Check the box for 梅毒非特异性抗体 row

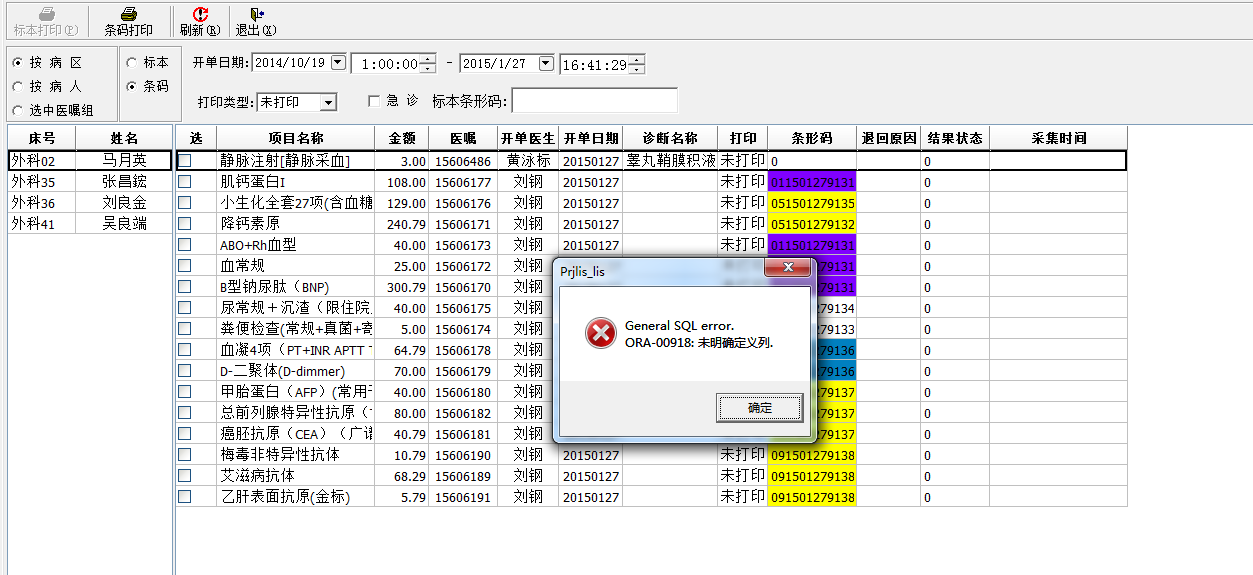tap(185, 454)
